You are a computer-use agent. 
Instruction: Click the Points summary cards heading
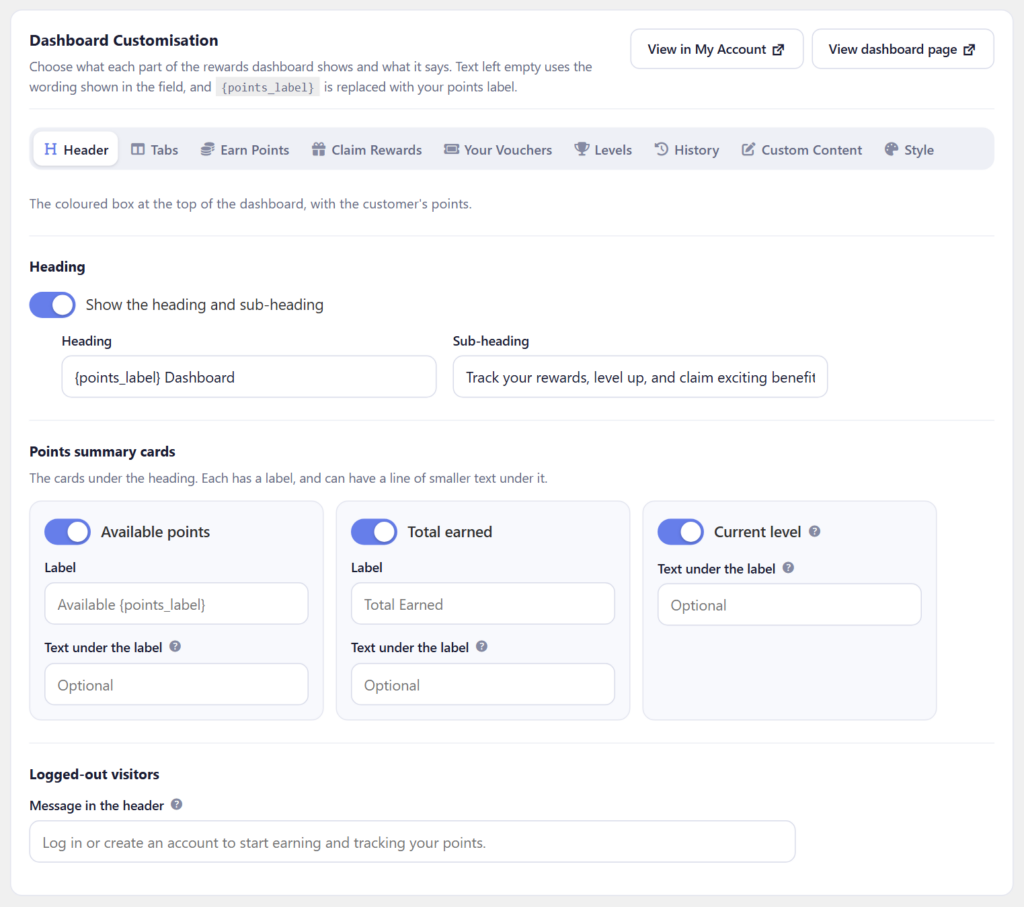point(103,451)
